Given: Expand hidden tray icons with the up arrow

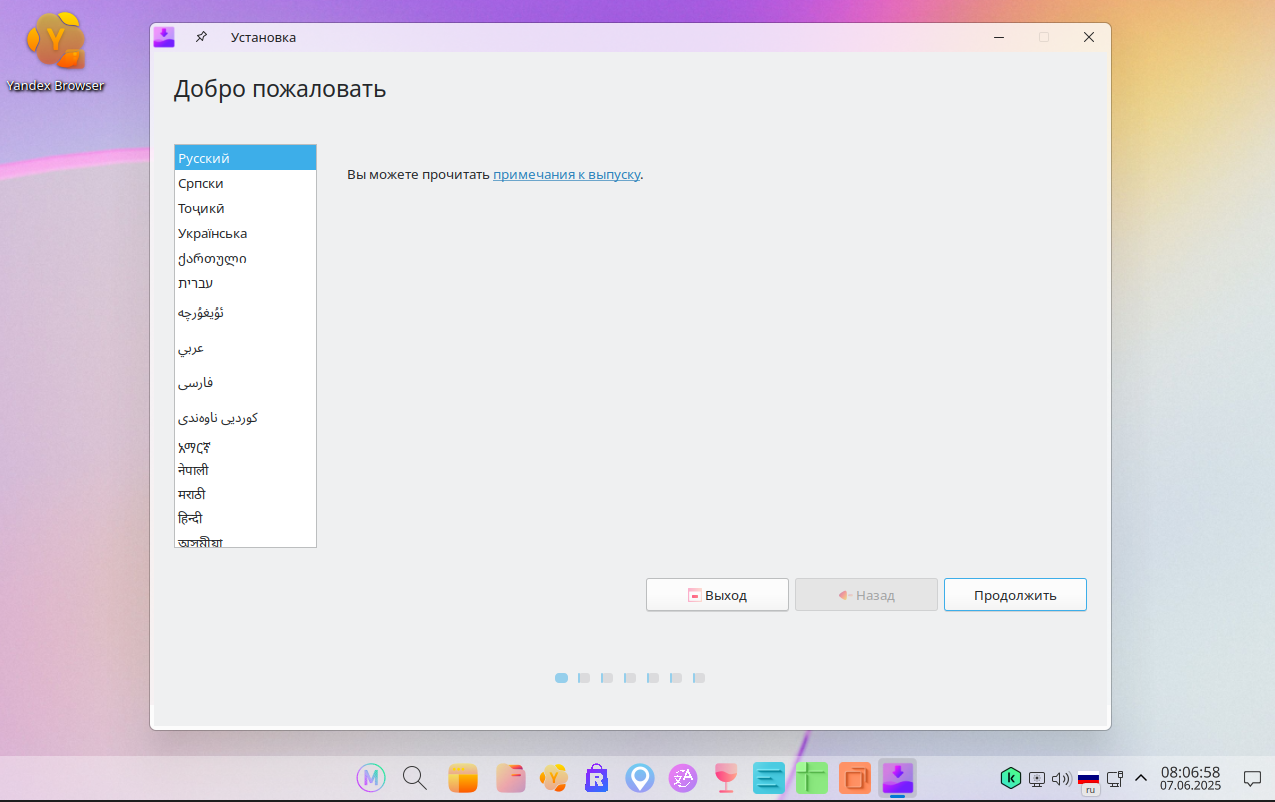Looking at the screenshot, I should [1141, 778].
